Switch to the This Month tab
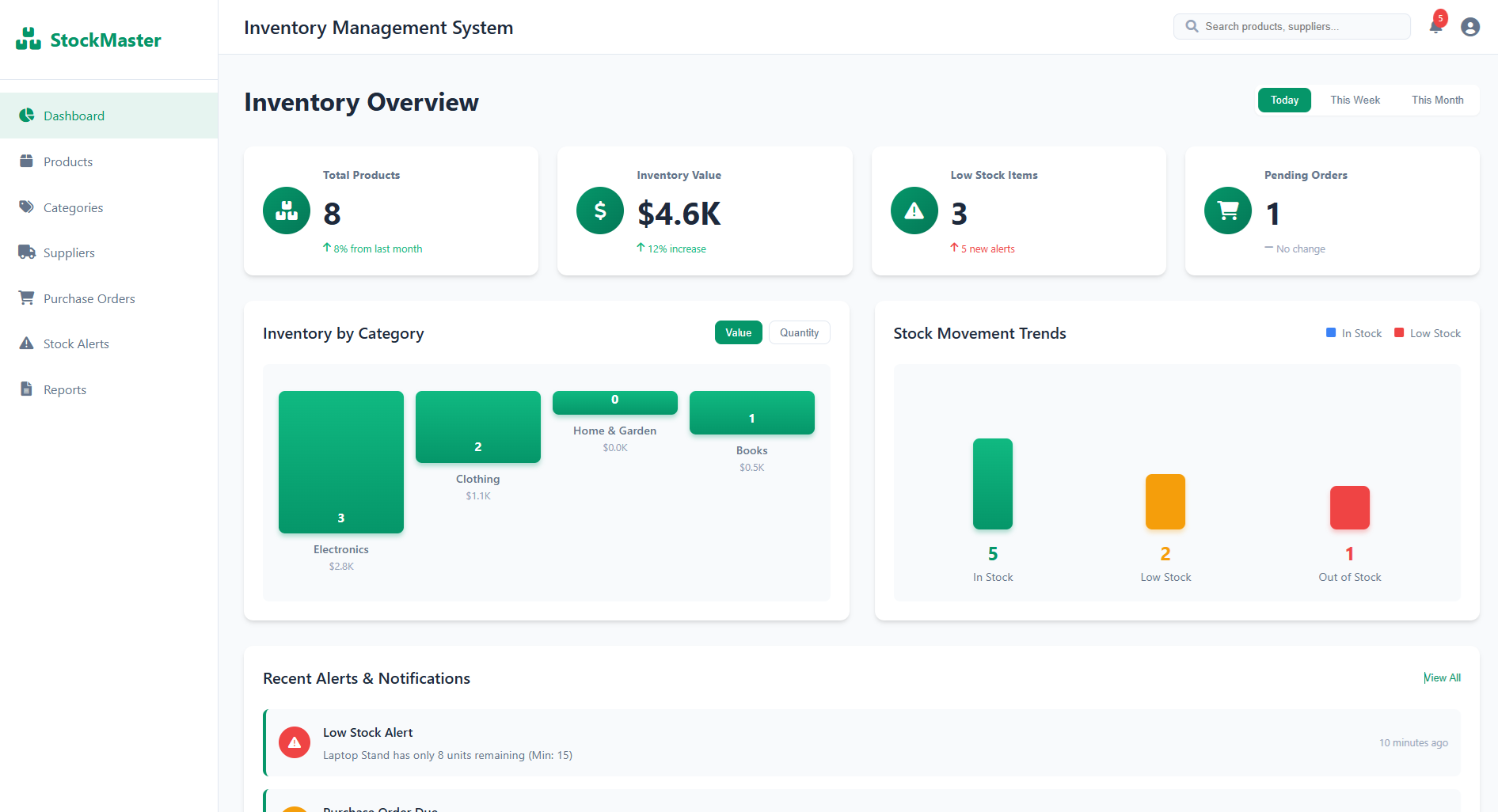The image size is (1498, 812). click(x=1437, y=100)
